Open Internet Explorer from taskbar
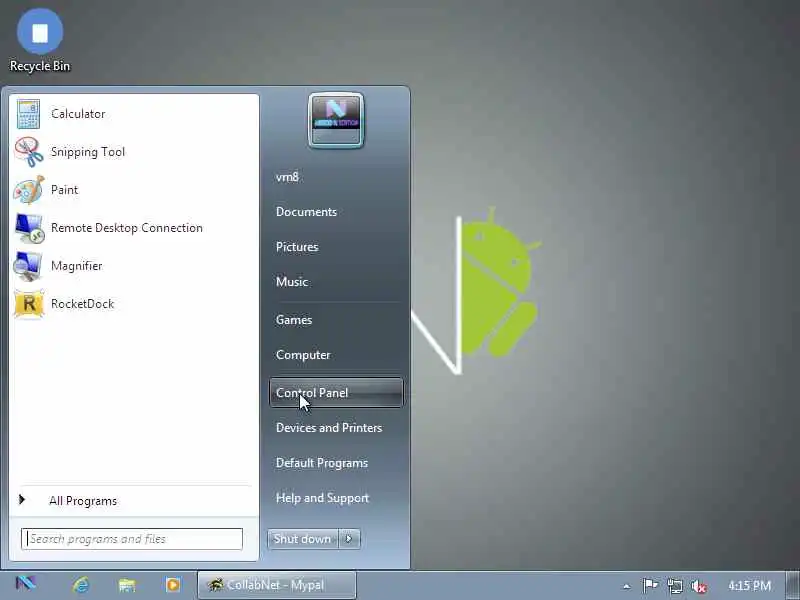Screen dimensions: 800x600 [81, 585]
